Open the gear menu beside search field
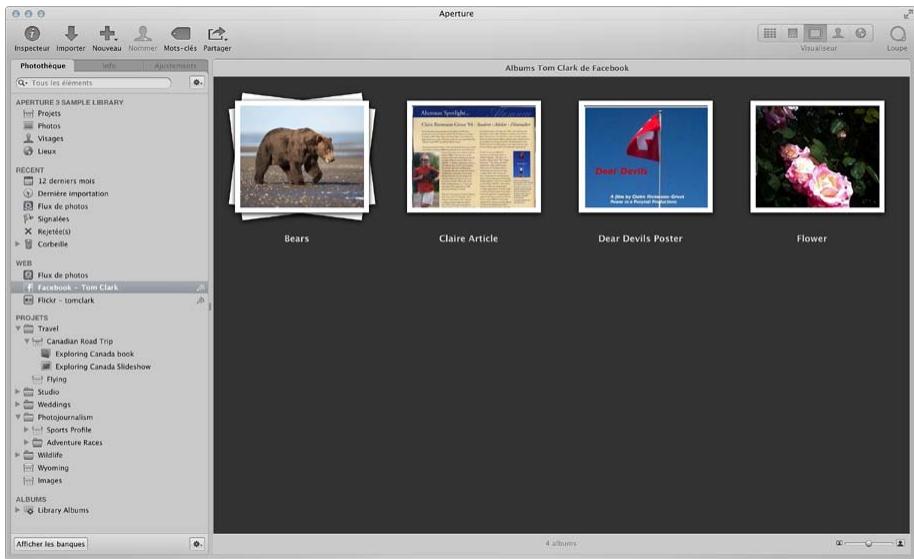Screen dimensions: 914x559 (198, 83)
